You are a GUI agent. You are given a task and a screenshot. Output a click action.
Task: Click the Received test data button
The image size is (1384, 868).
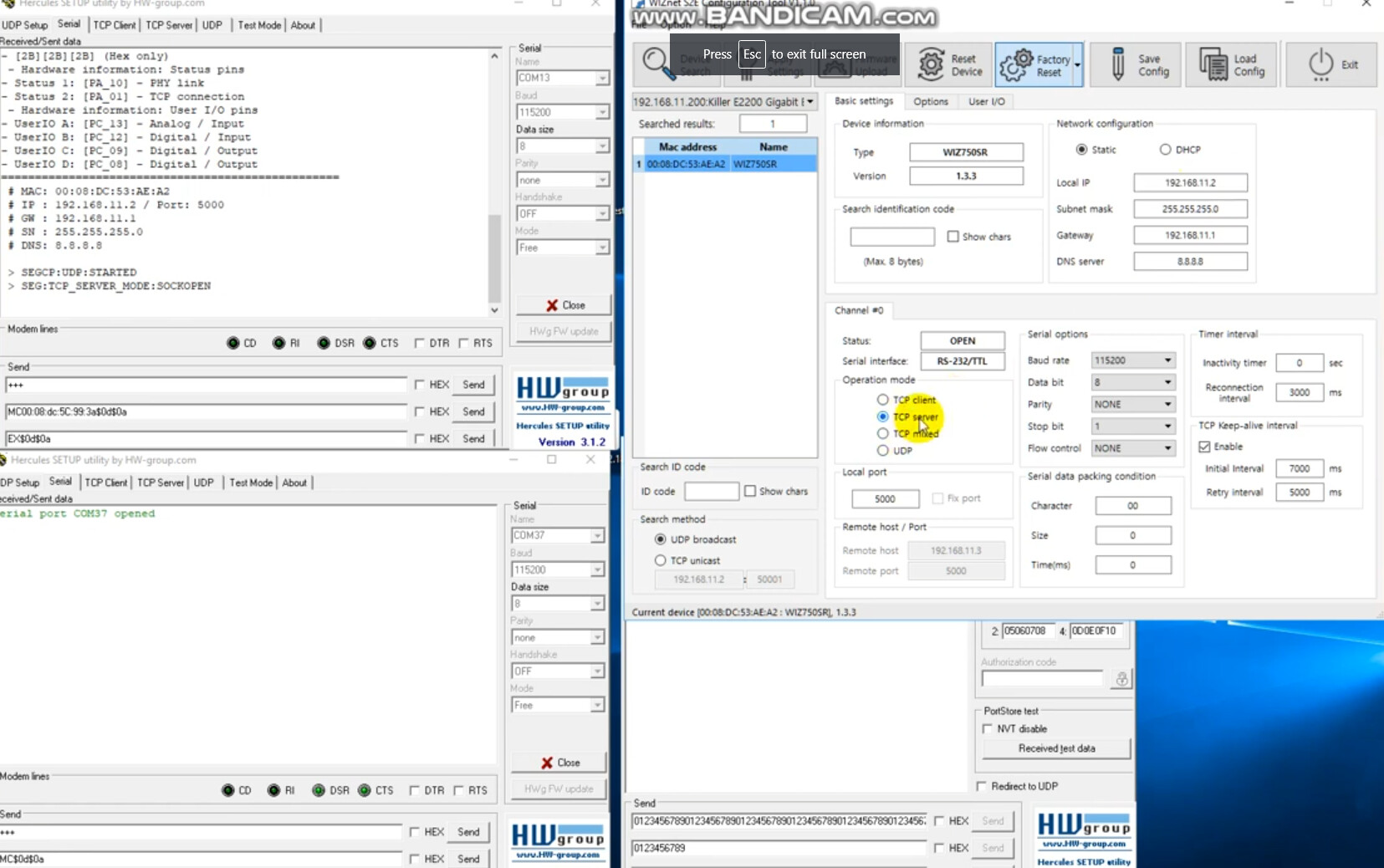click(x=1056, y=748)
